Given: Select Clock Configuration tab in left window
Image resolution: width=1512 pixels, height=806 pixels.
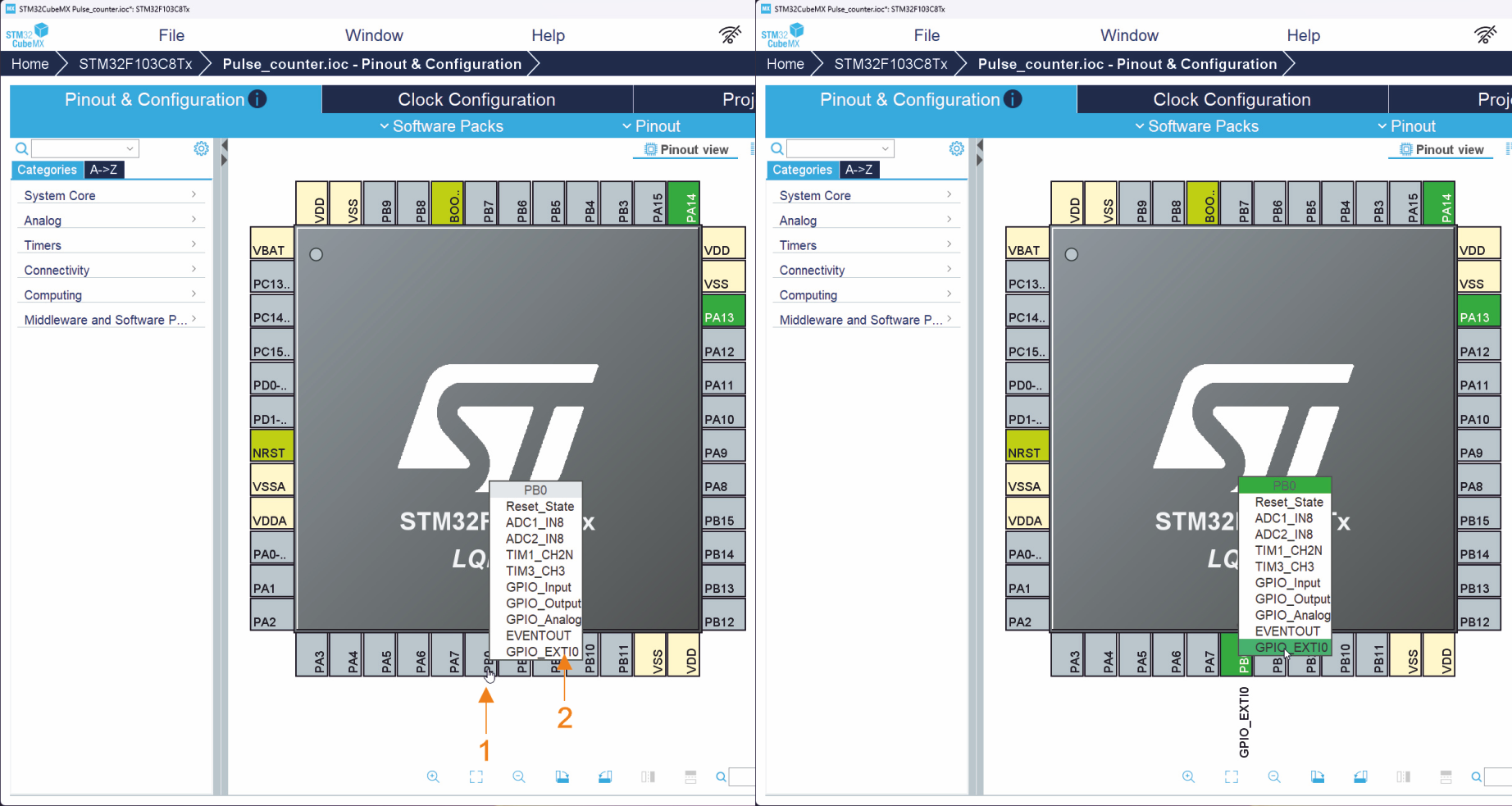Looking at the screenshot, I should pos(476,99).
